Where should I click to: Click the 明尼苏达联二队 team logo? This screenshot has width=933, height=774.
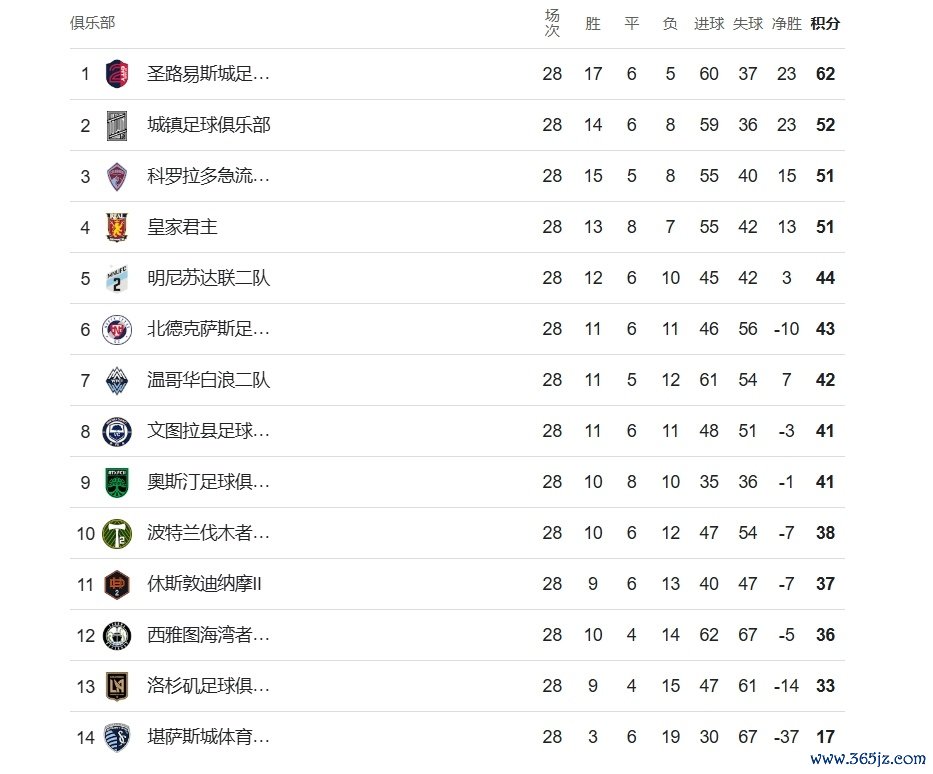point(117,278)
